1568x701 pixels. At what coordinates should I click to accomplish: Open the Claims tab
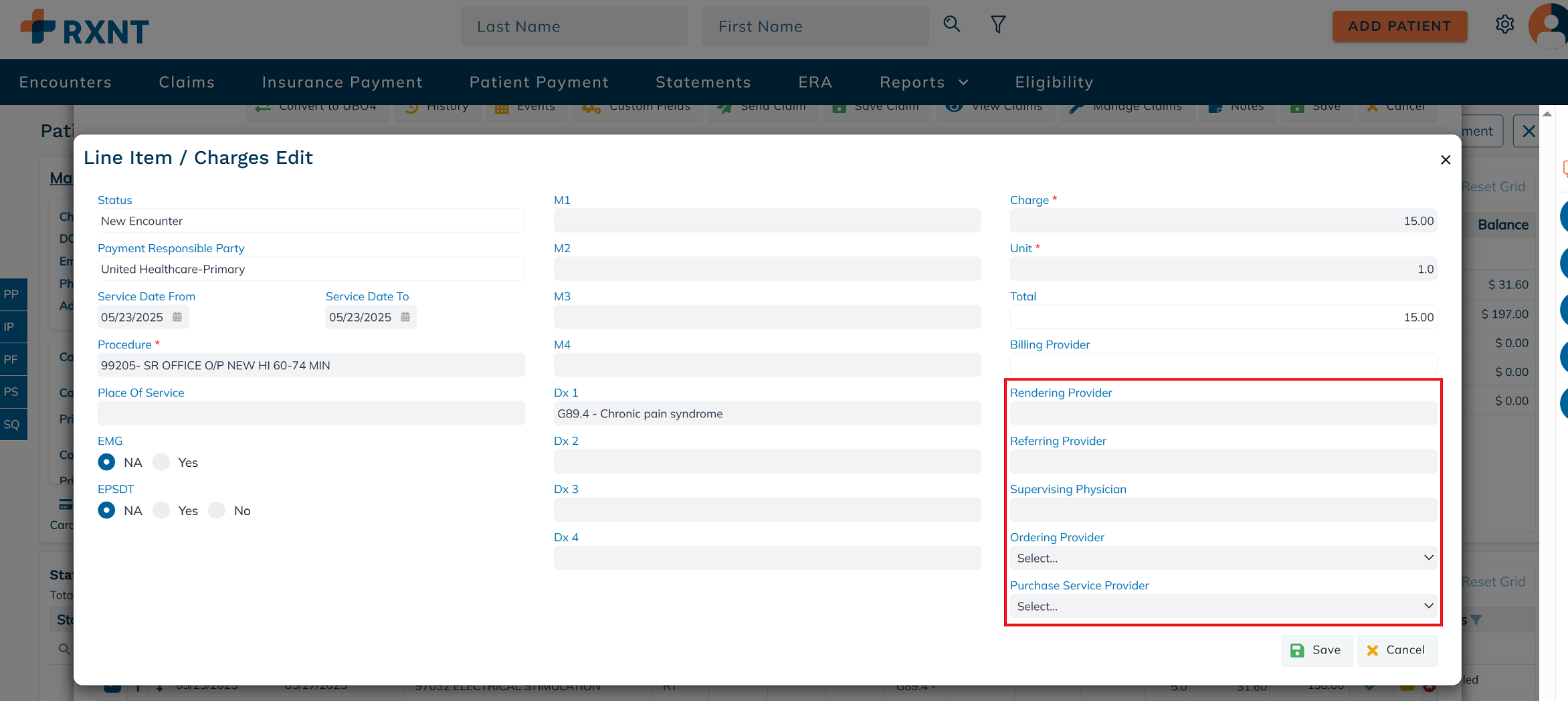[187, 82]
